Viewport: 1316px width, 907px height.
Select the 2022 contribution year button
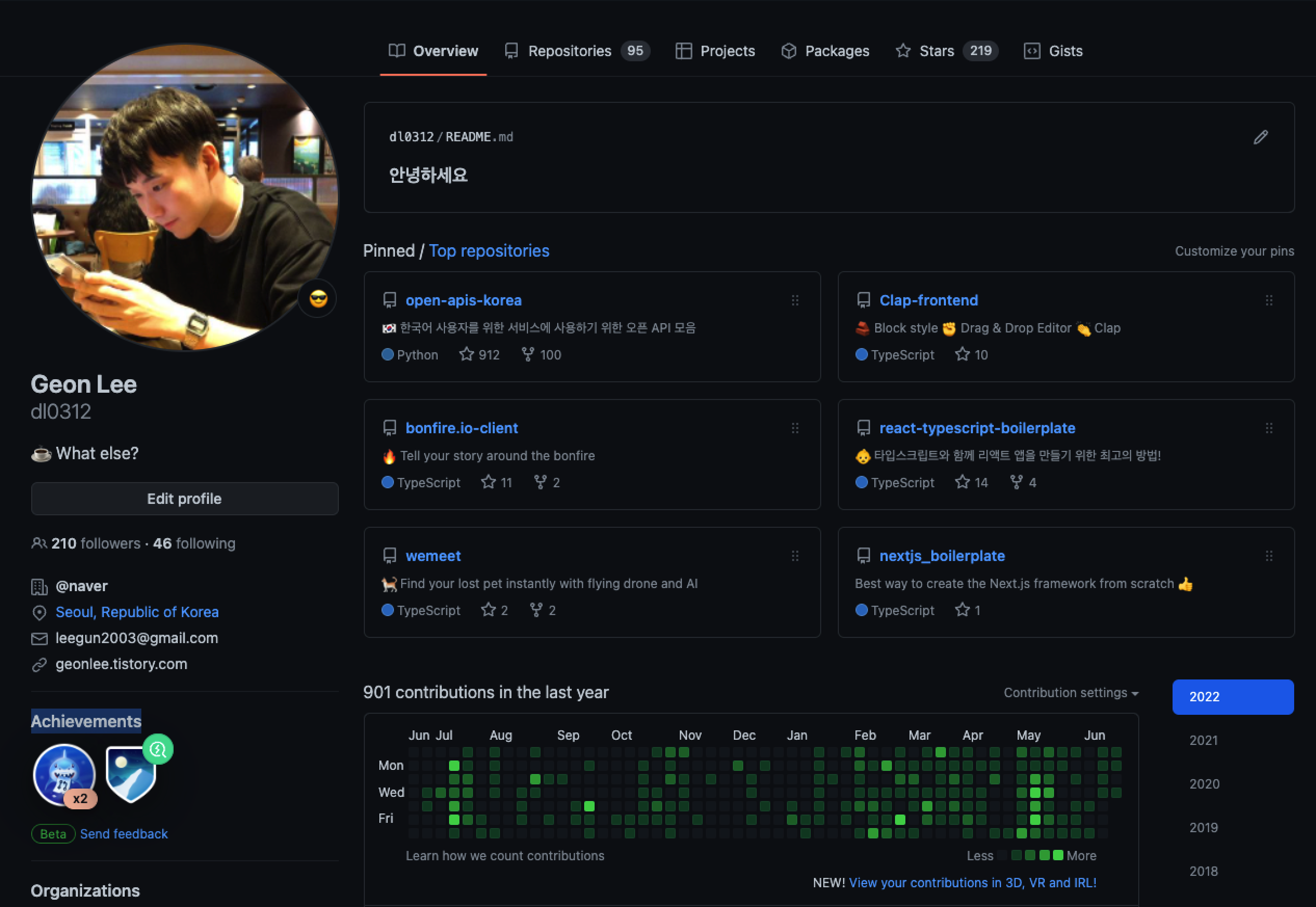1232,697
